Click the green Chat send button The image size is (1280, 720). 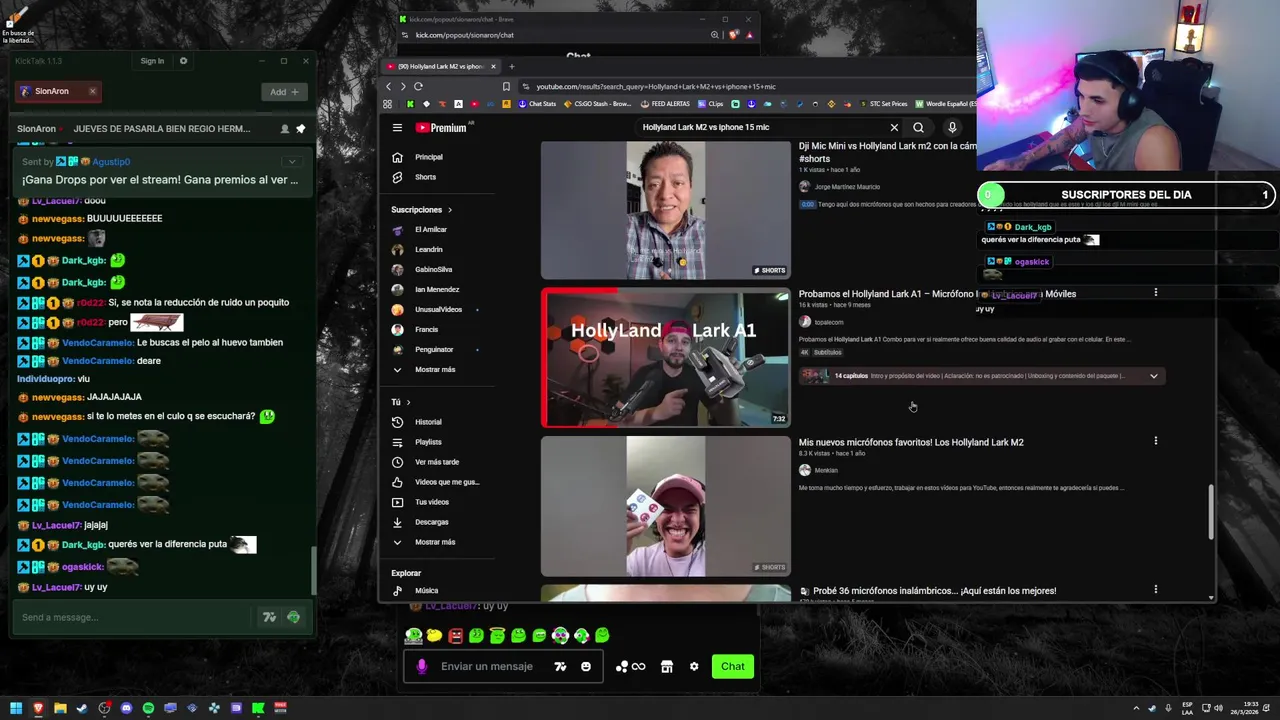(733, 667)
